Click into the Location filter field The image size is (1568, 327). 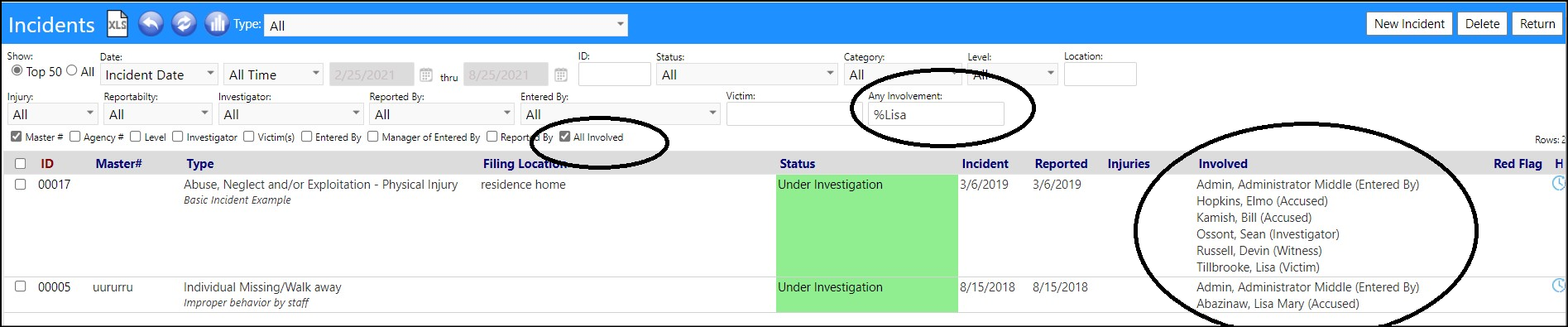click(1100, 75)
